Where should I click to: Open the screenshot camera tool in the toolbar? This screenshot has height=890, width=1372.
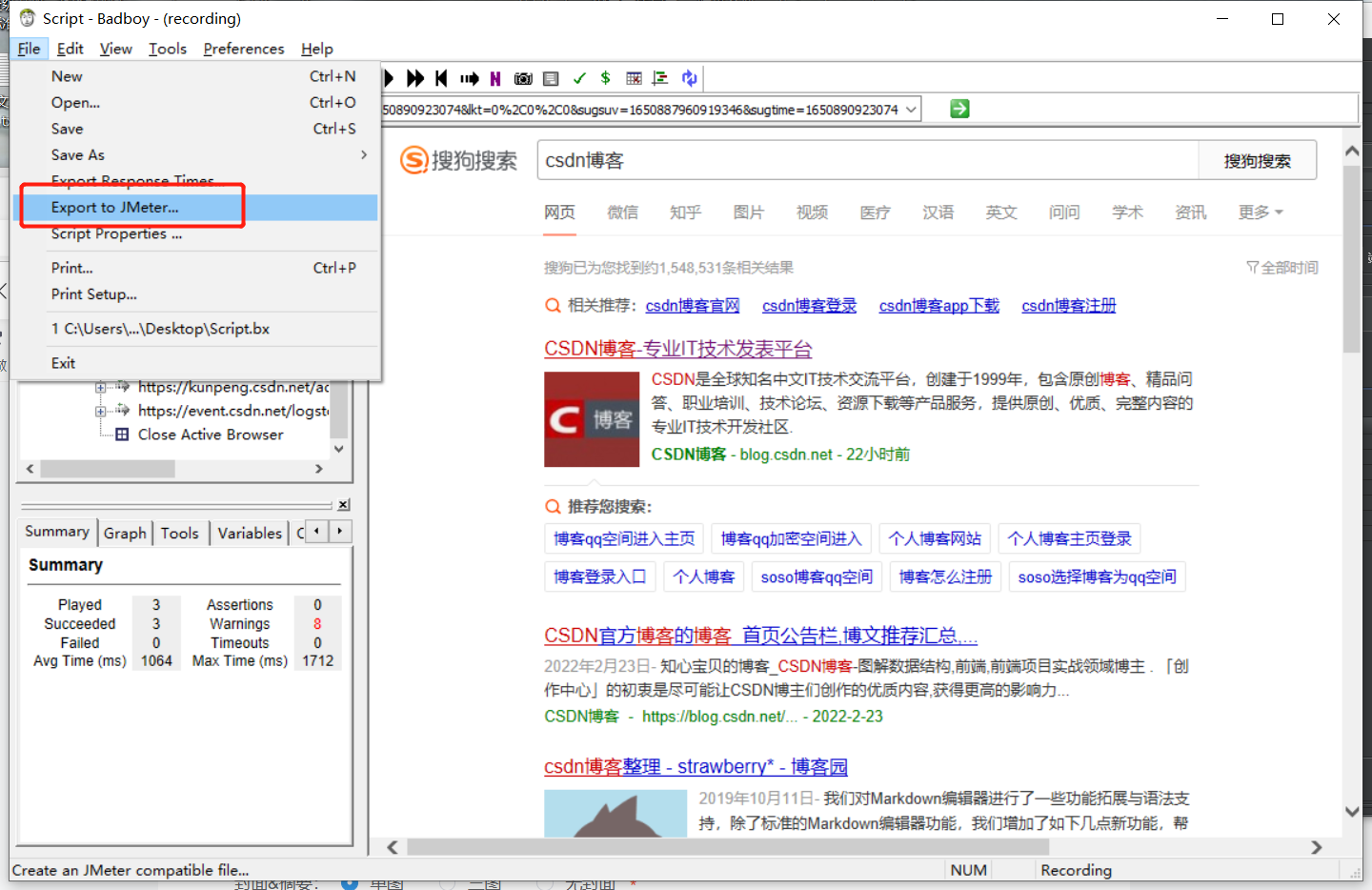pos(522,78)
